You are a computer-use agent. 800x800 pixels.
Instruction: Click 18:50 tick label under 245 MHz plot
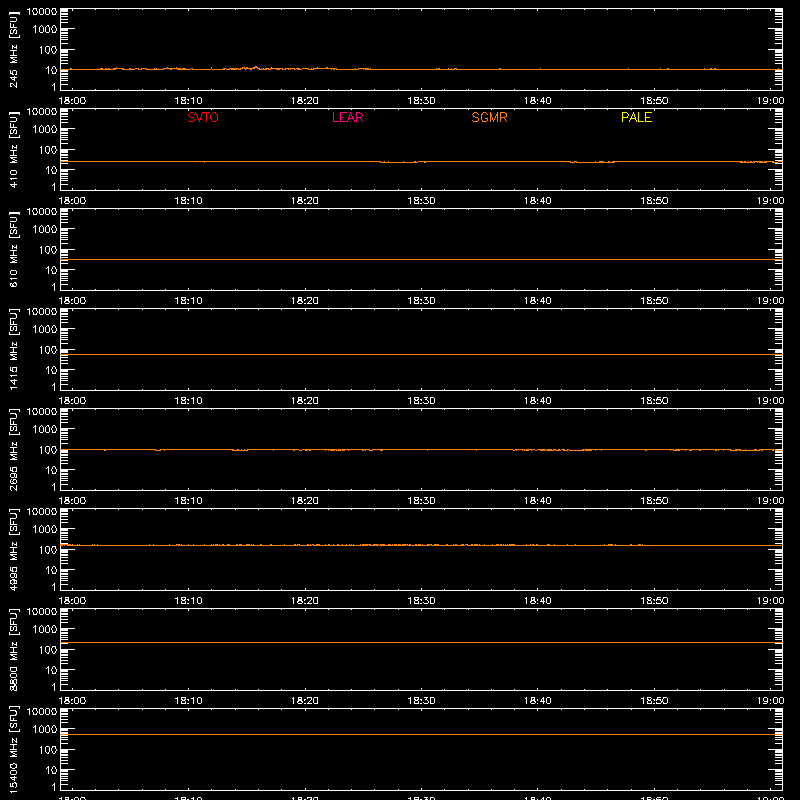654,101
